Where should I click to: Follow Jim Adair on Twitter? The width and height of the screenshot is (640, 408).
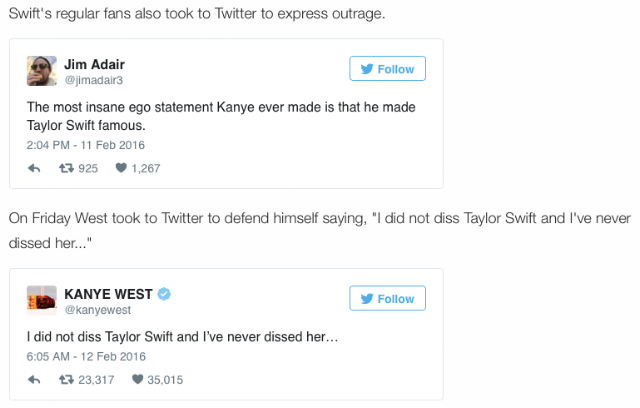(x=387, y=69)
